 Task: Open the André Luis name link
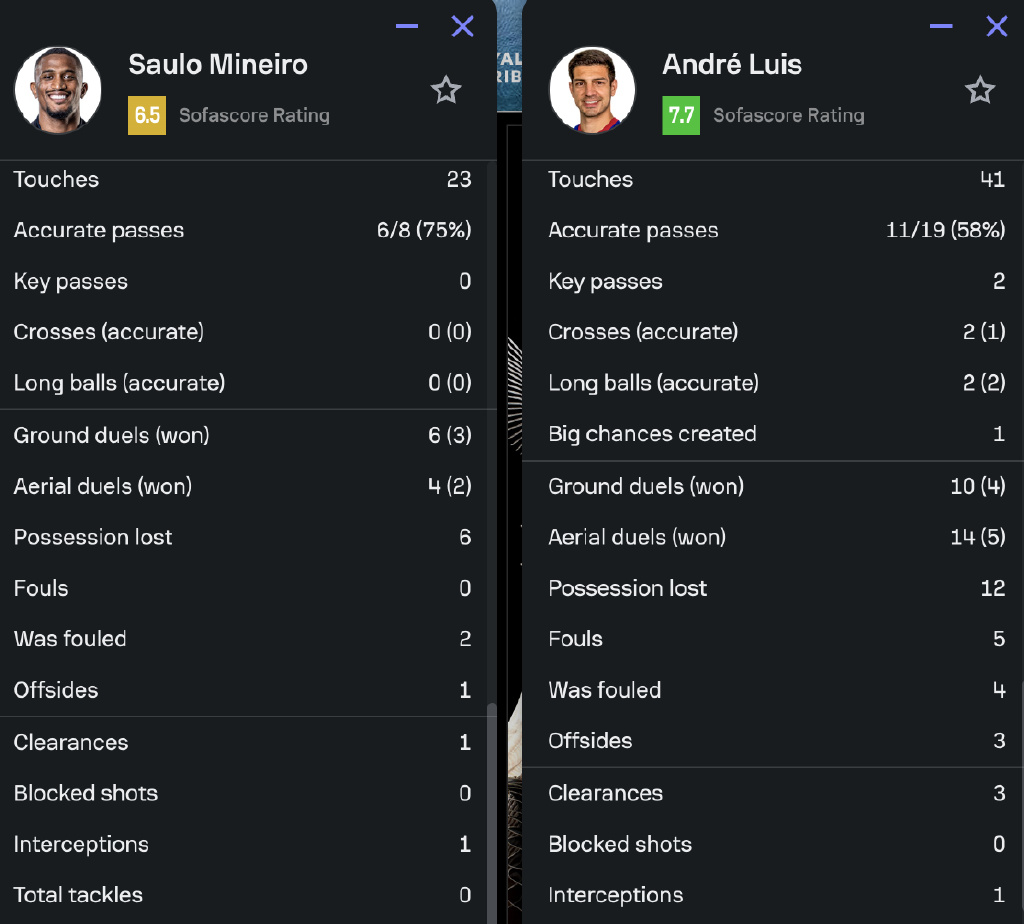coord(732,65)
